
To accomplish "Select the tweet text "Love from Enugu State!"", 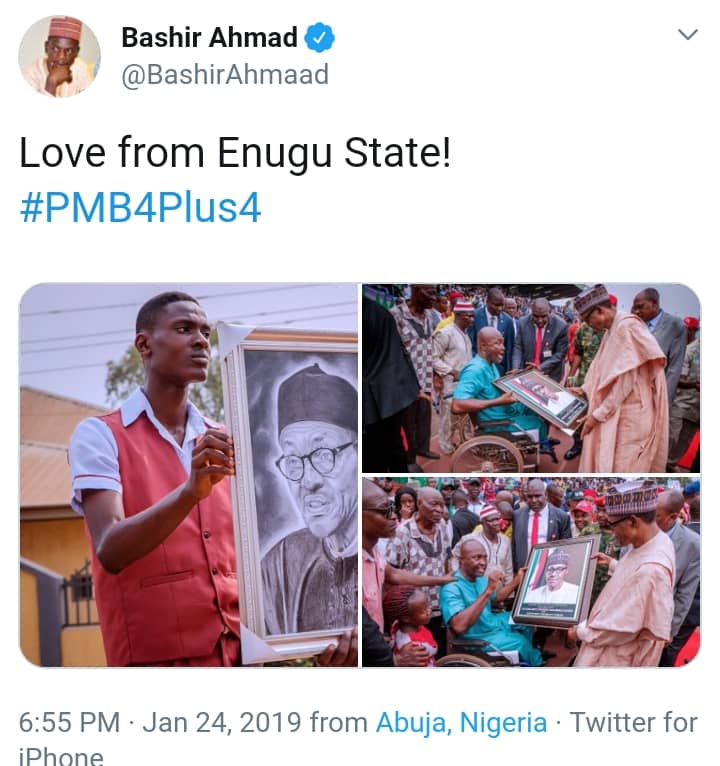I will tap(235, 155).
